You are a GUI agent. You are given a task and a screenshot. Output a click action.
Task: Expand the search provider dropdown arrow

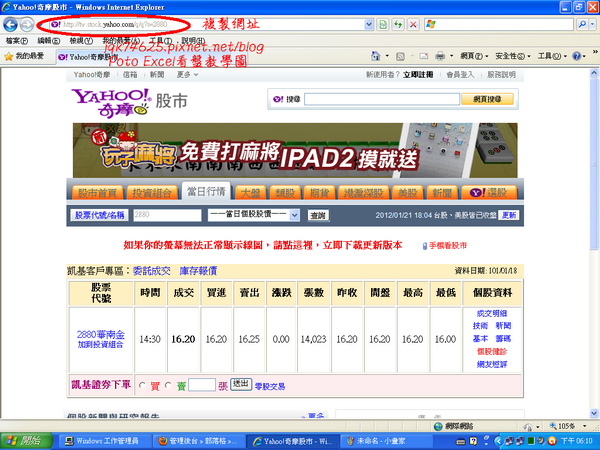pyautogui.click(x=592, y=24)
